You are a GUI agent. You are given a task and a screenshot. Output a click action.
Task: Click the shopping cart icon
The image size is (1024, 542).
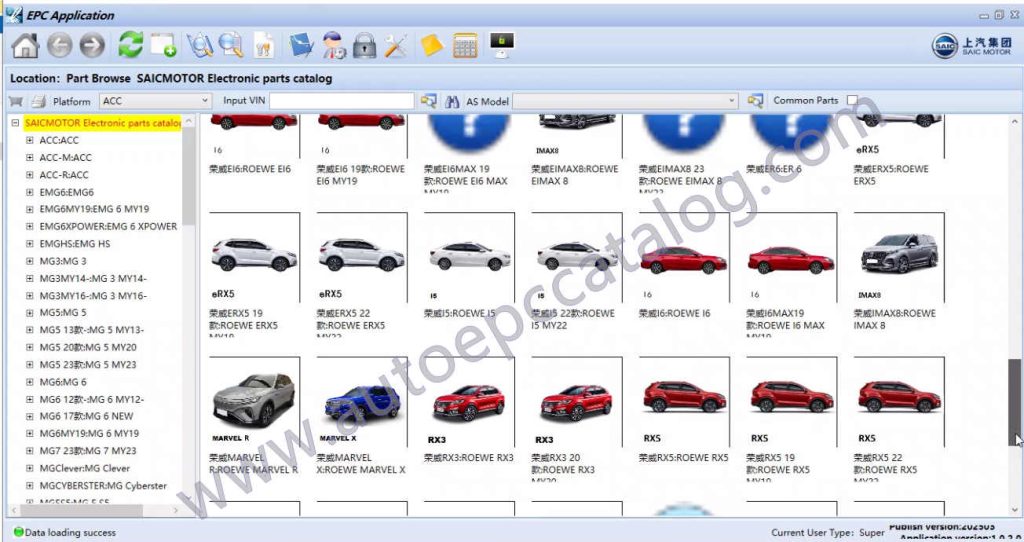16,101
